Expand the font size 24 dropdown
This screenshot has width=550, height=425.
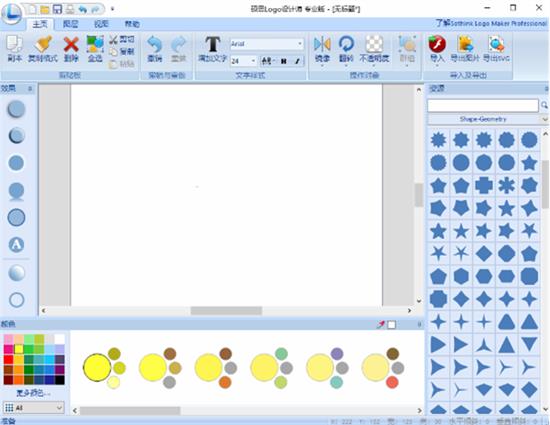243,61
